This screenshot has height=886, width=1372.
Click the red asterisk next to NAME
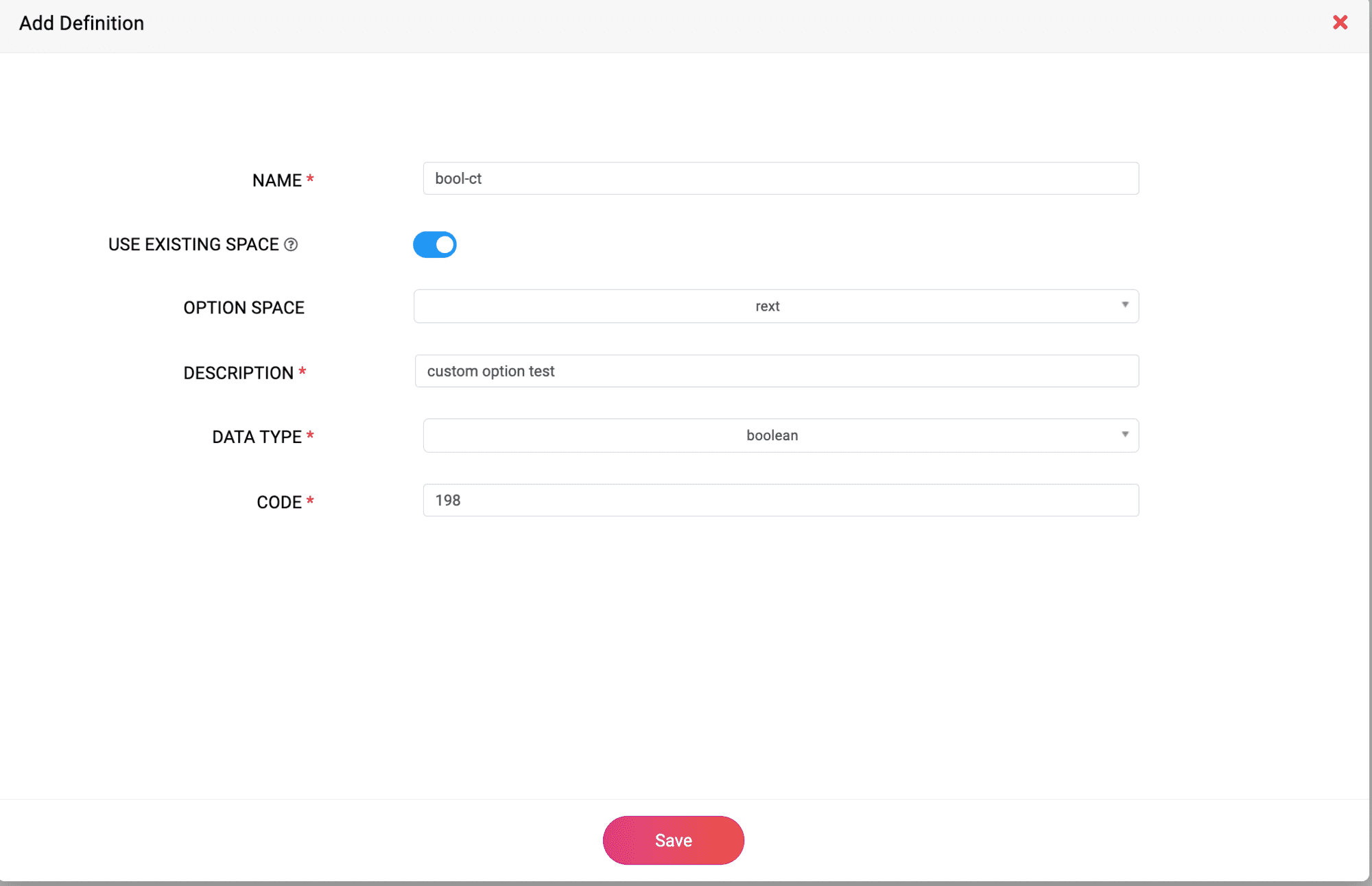pos(310,179)
